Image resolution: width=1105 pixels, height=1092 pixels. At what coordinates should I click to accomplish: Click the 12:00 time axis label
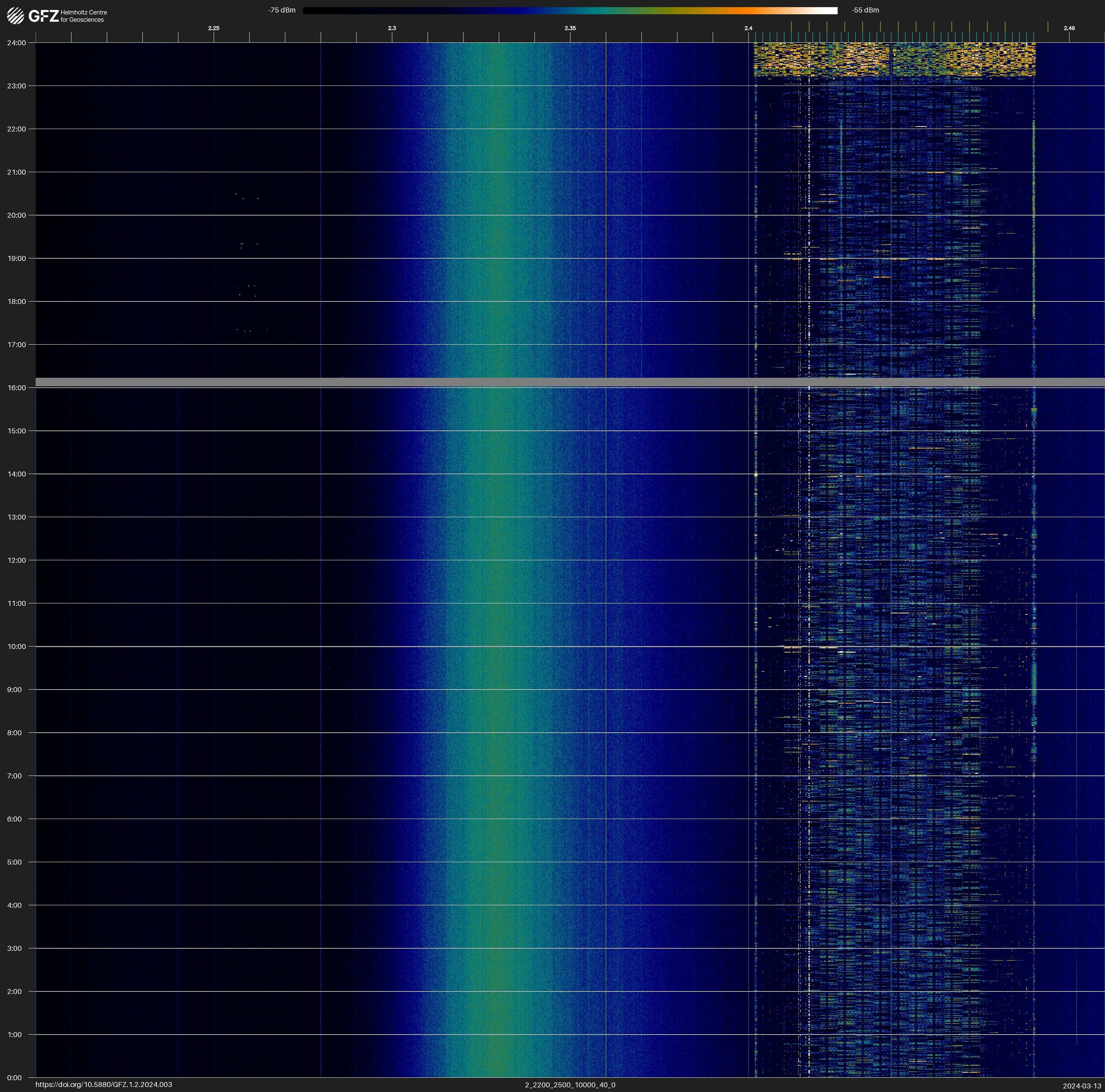point(17,560)
